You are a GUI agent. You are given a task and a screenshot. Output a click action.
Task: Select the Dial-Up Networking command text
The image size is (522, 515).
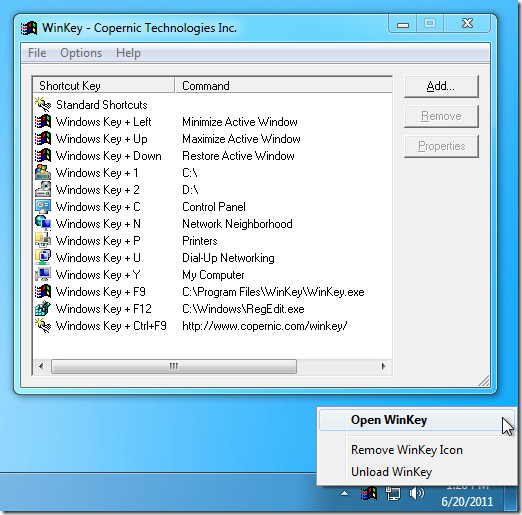(228, 258)
